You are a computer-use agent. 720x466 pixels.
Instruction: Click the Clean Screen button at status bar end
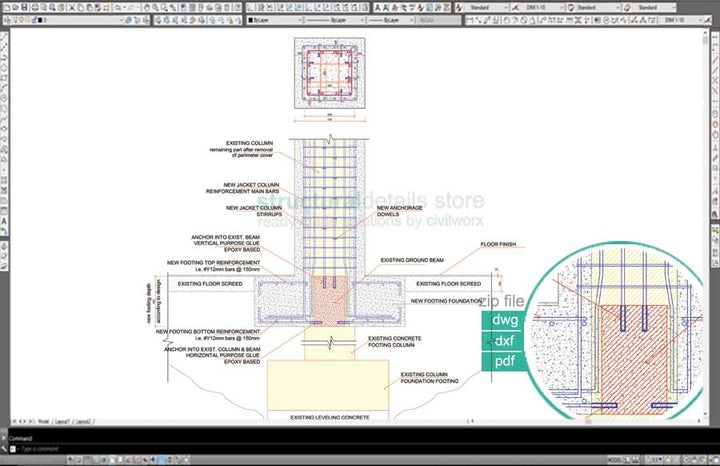point(715,459)
